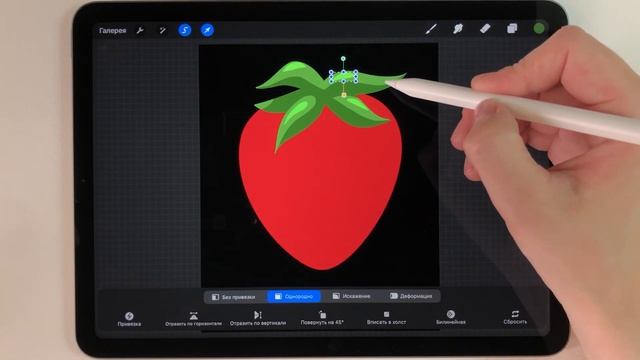Open Билинейная interpolation options
This screenshot has height=360, width=640.
pos(451,317)
